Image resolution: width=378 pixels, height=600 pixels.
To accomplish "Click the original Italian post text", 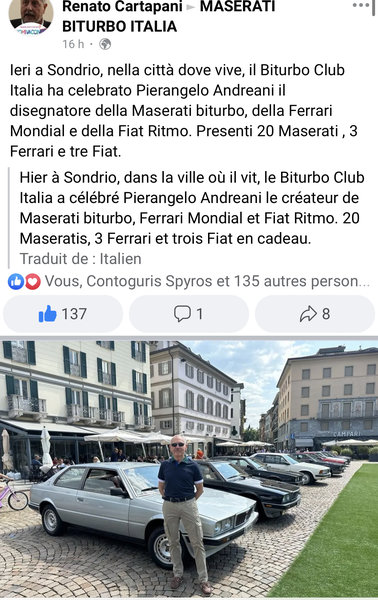I will tap(184, 111).
